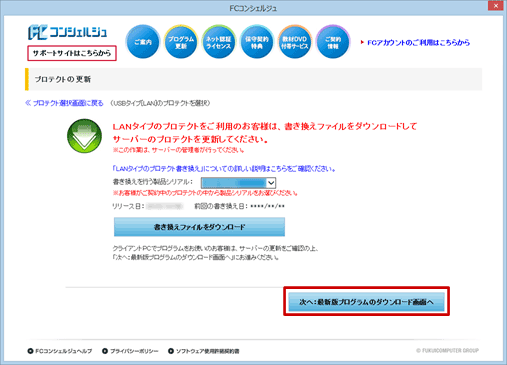Open the ご案内 circle icon
This screenshot has width=507, height=365.
coord(143,42)
